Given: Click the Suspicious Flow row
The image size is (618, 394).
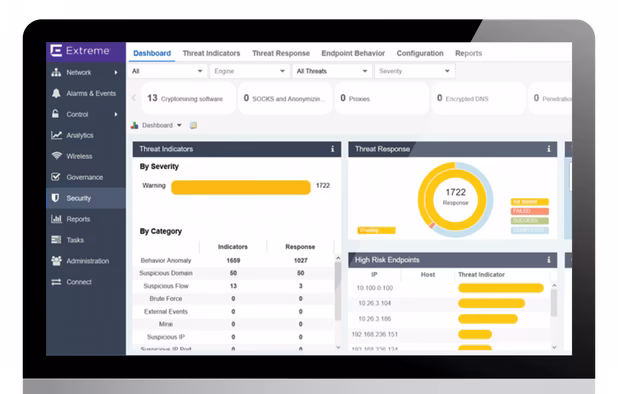Looking at the screenshot, I should 233,286.
